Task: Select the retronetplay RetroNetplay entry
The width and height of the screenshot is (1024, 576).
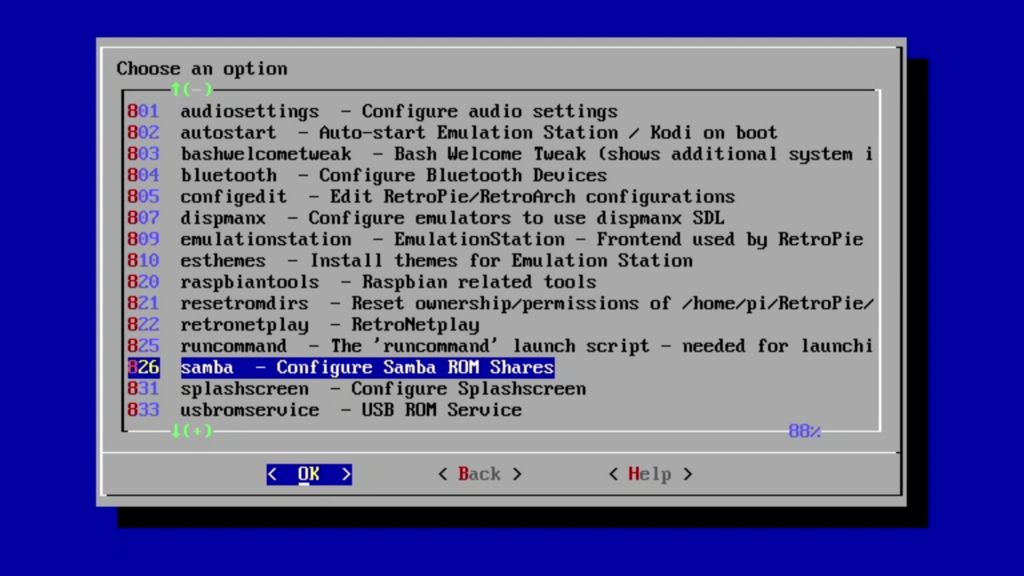Action: (x=303, y=325)
